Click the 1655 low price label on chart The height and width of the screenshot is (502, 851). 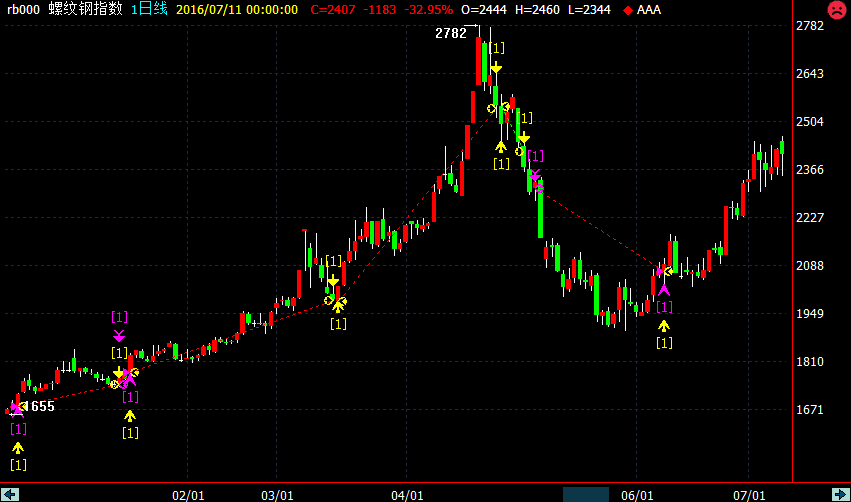(x=39, y=406)
